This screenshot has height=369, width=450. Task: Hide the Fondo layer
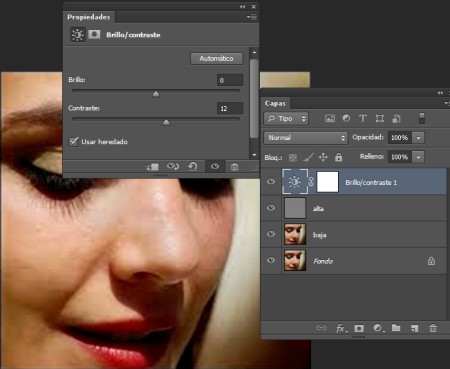(x=271, y=260)
